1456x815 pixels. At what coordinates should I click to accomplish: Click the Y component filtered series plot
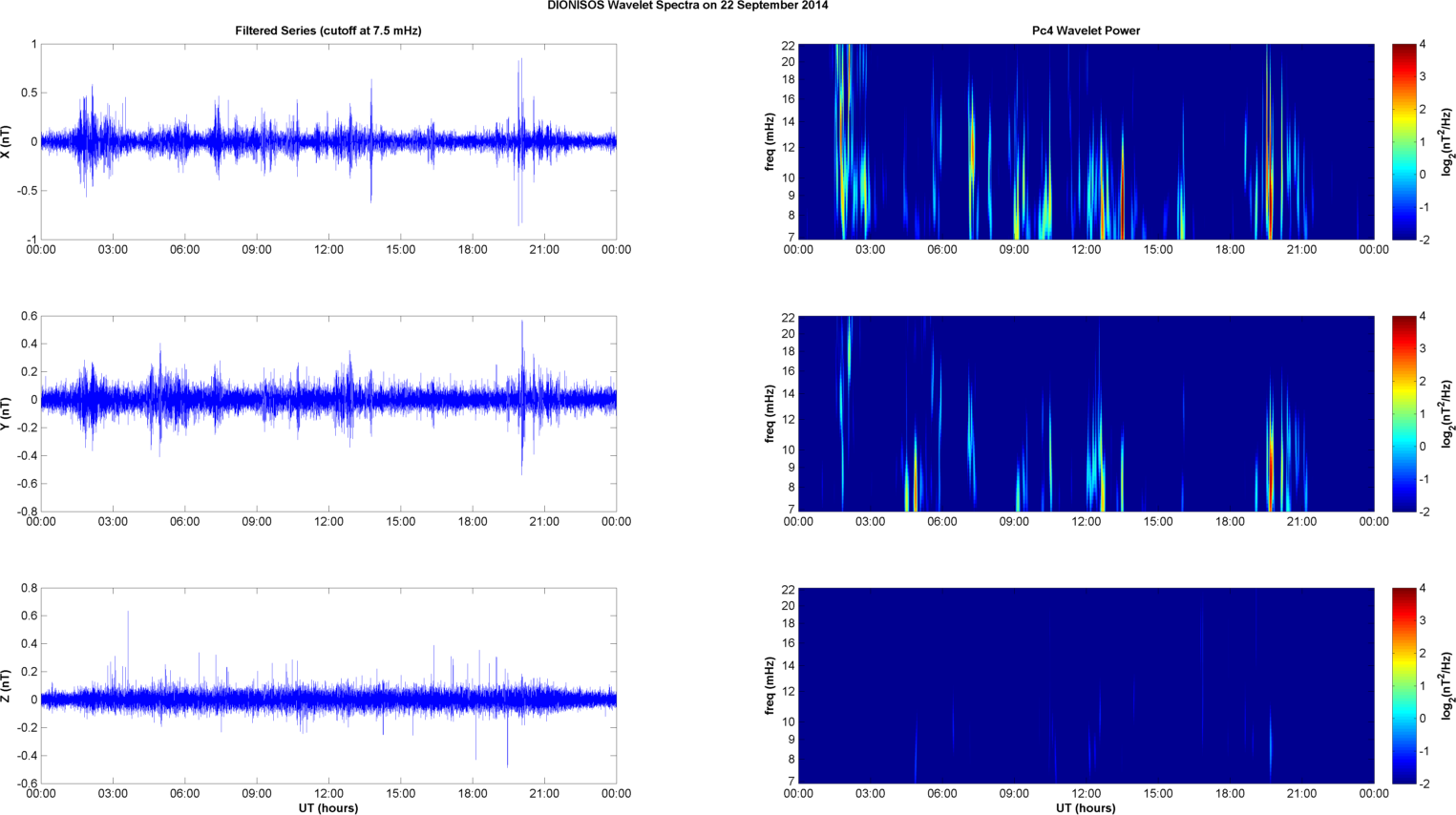tap(328, 413)
